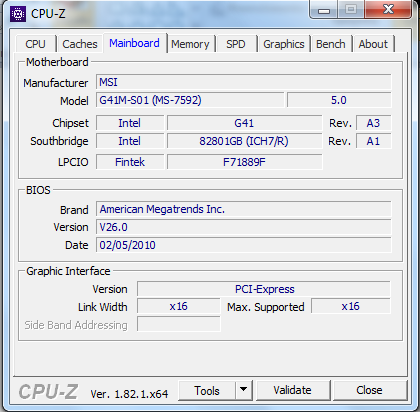
Task: Click the CPU-Z app icon in title bar
Action: (18, 14)
